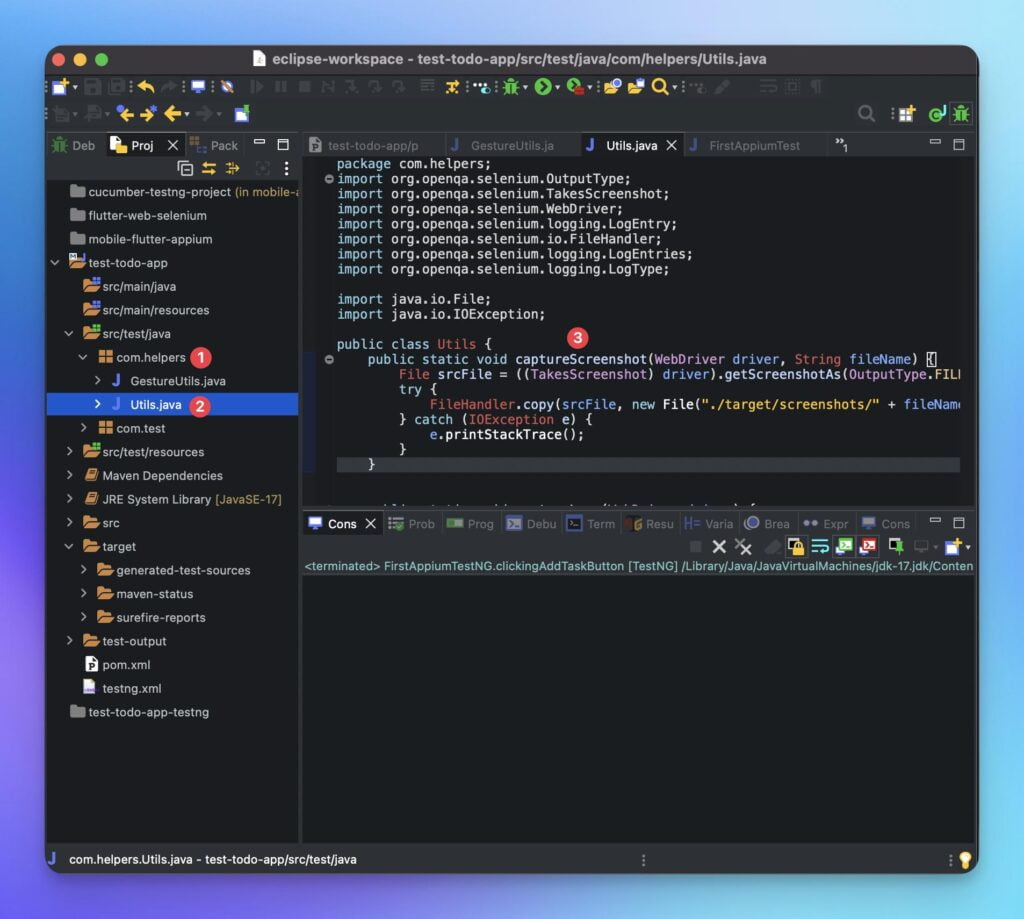Switch to the Debug perspective bug icon
The width and height of the screenshot is (1024, 919).
point(961,114)
